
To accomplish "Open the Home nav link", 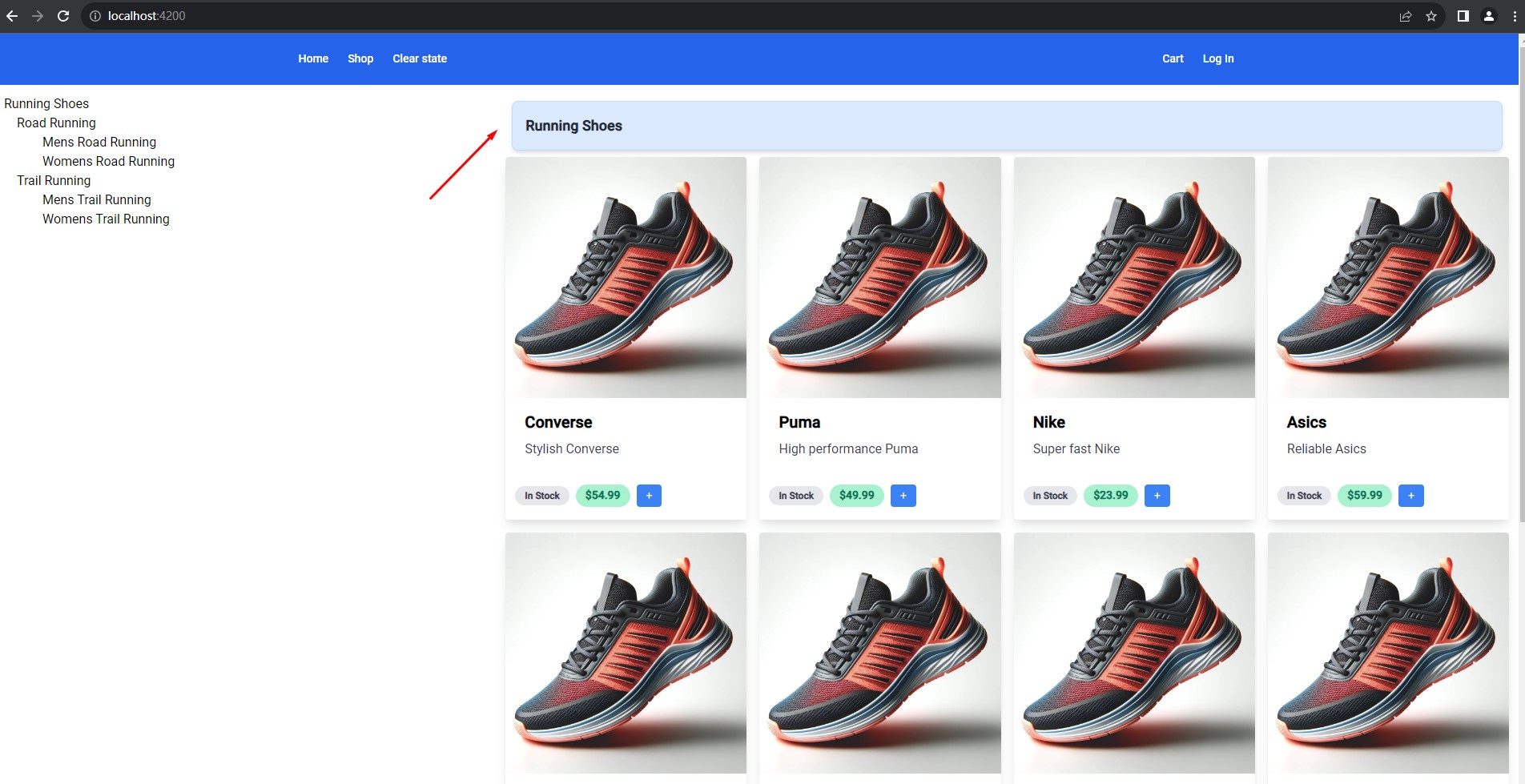I will (x=313, y=58).
